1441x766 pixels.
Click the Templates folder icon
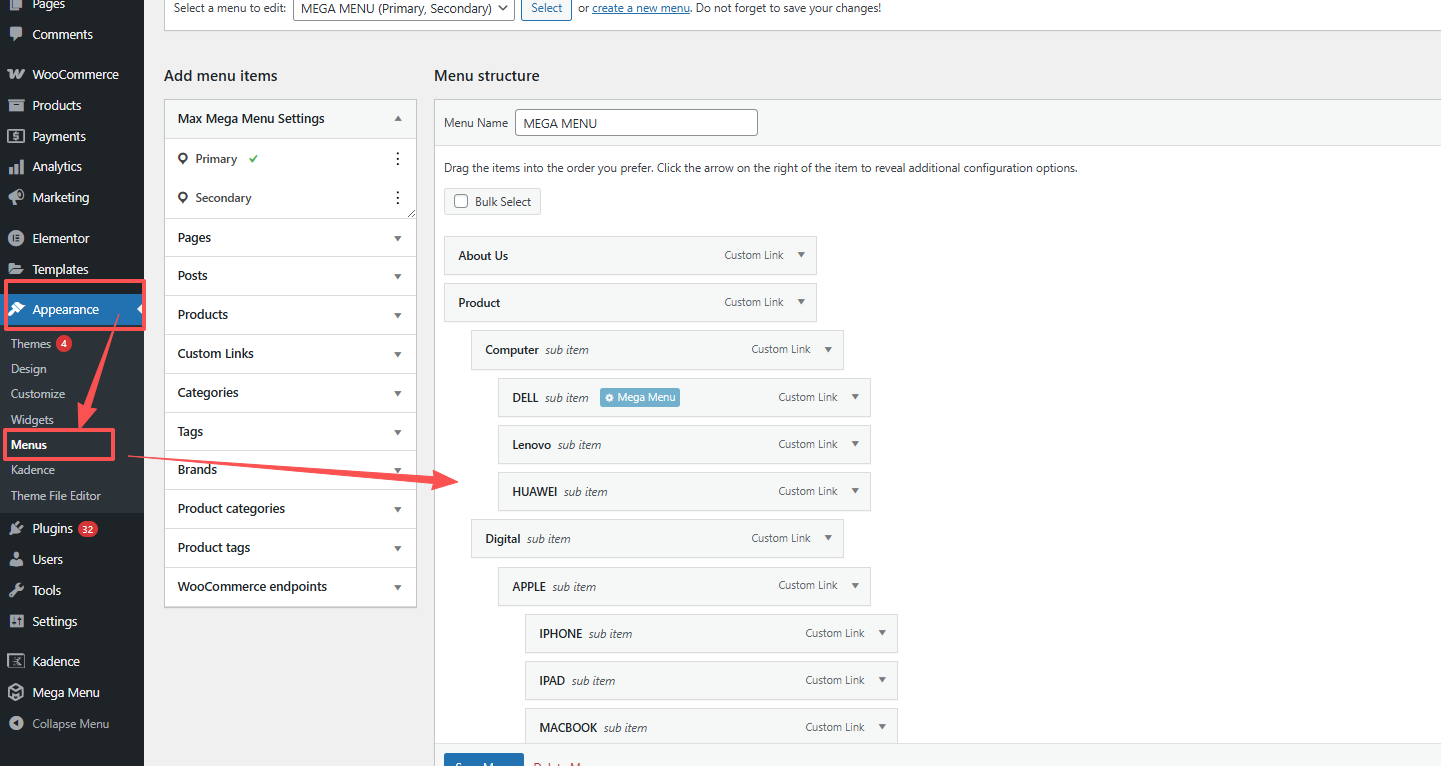[16, 269]
